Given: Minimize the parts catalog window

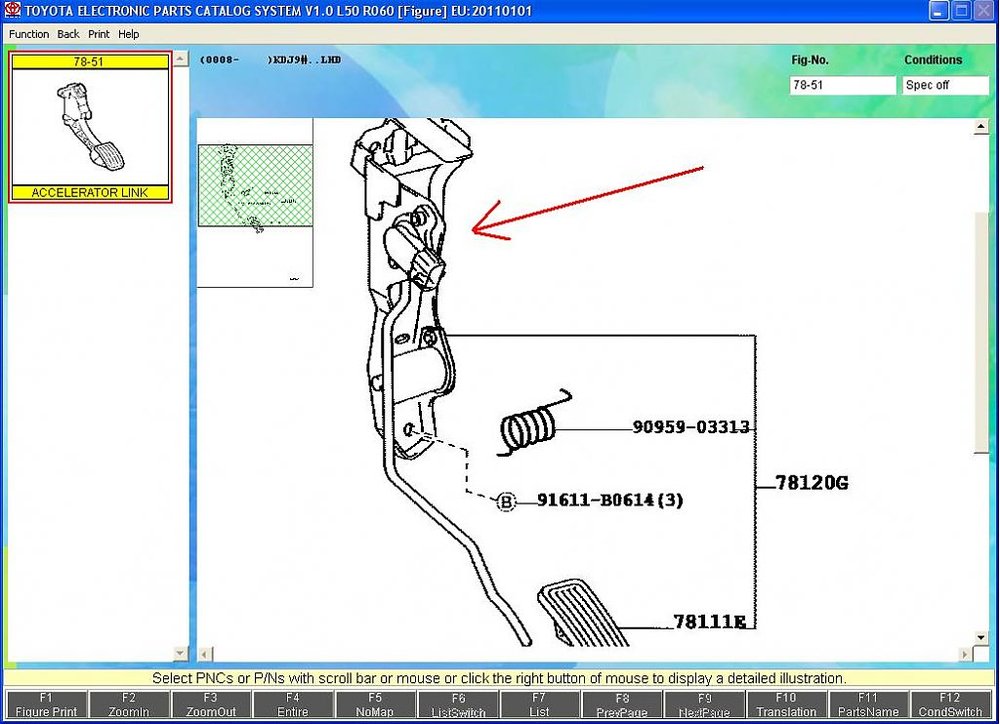Looking at the screenshot, I should [x=939, y=11].
